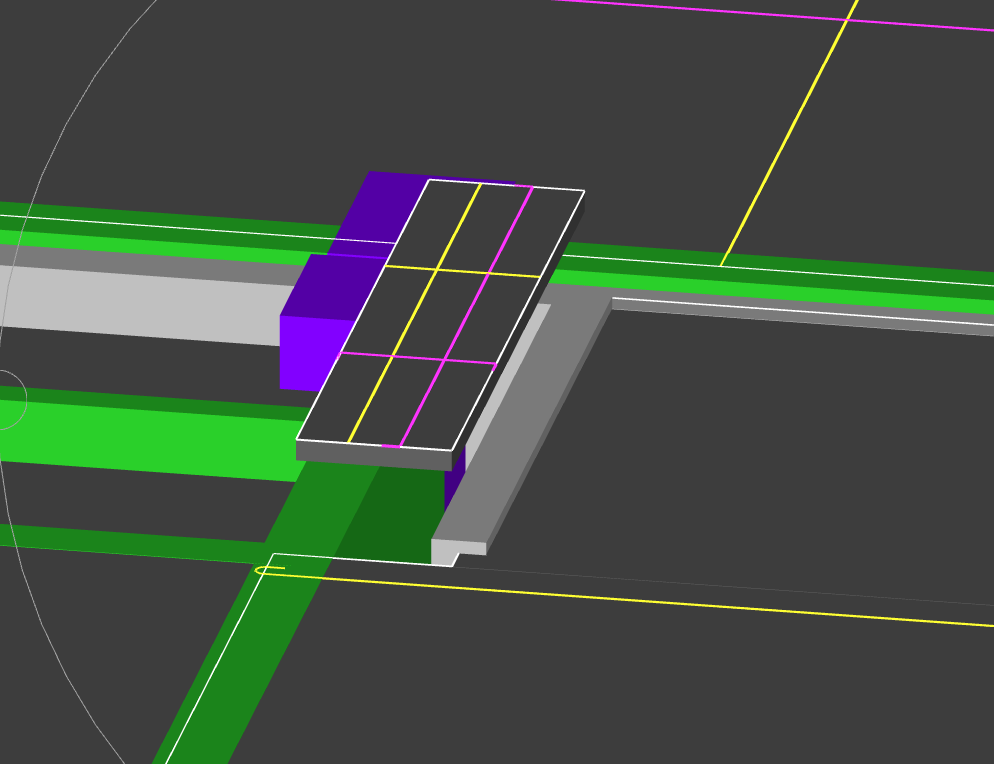
Task: Select the white-outlined dark platform top surface
Action: [441, 315]
